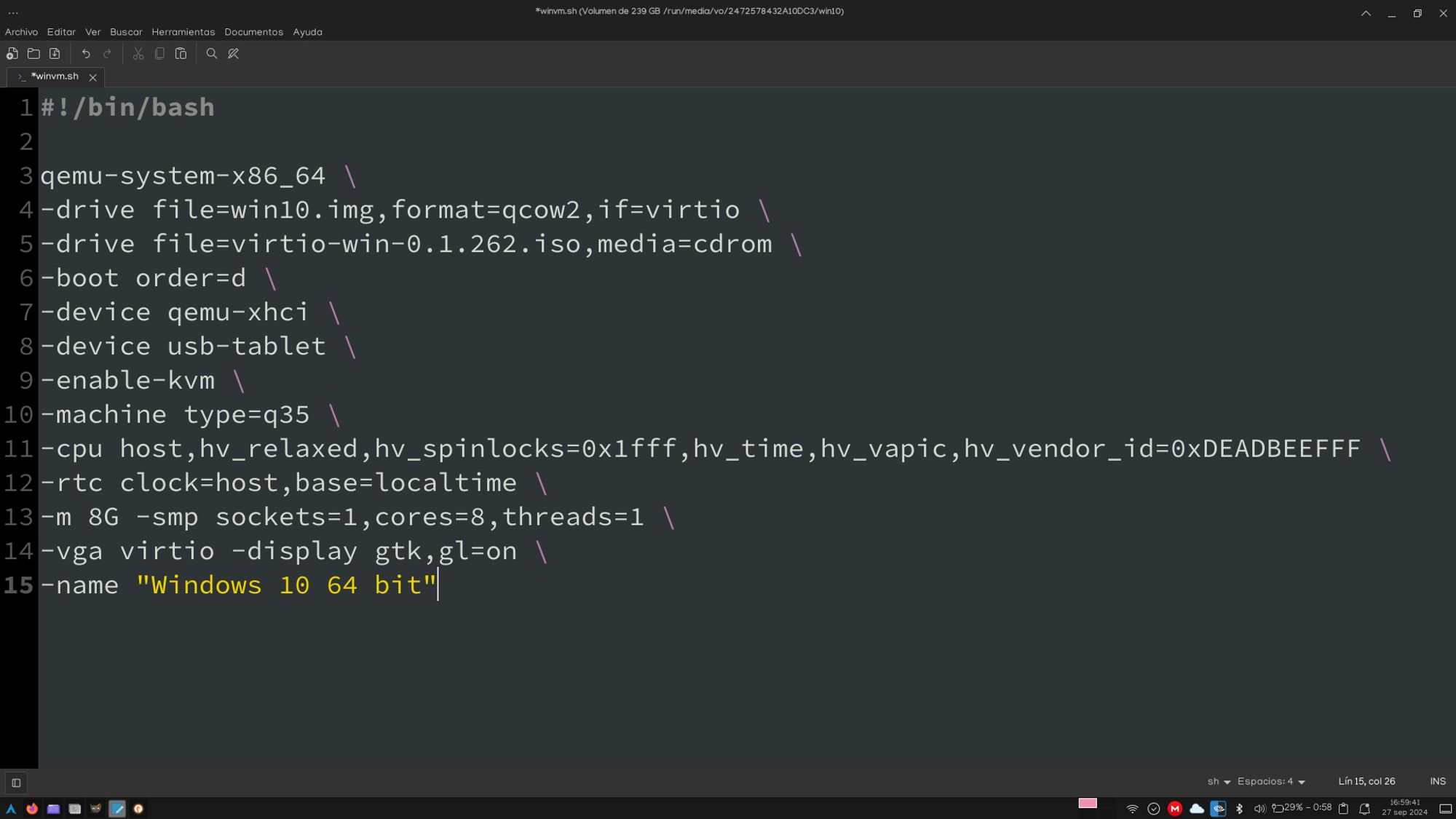The image size is (1456, 819).
Task: Open a file with the folder icon
Action: [x=33, y=54]
